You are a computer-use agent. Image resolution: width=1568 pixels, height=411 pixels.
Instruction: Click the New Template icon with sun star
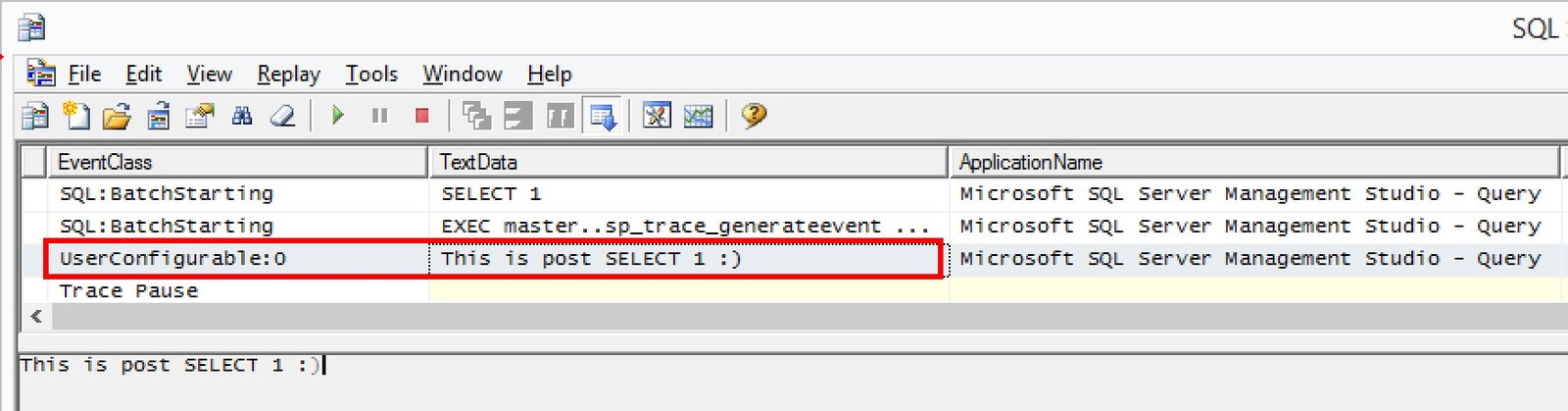pyautogui.click(x=75, y=116)
